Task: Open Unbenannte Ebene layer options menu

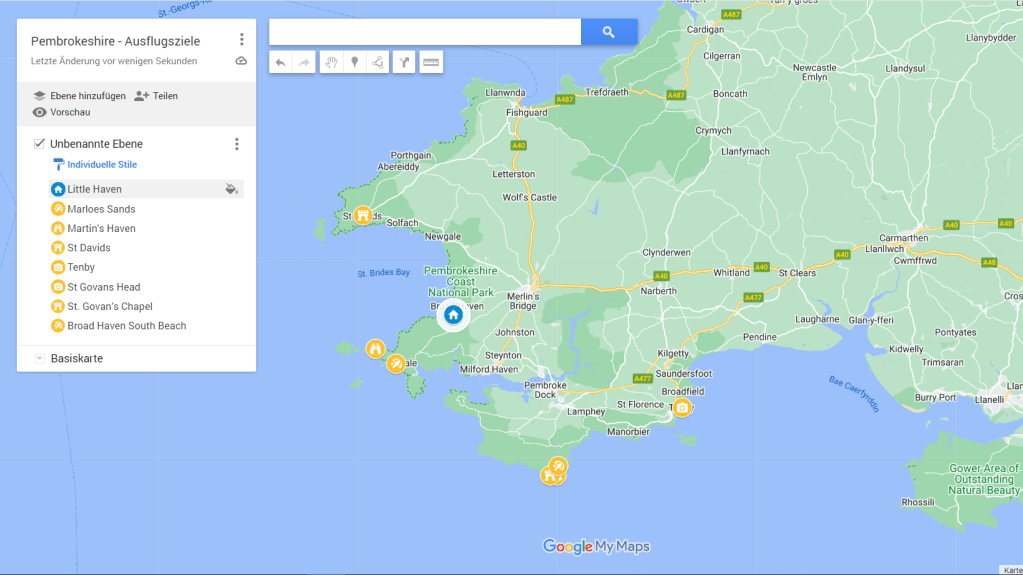Action: point(236,144)
